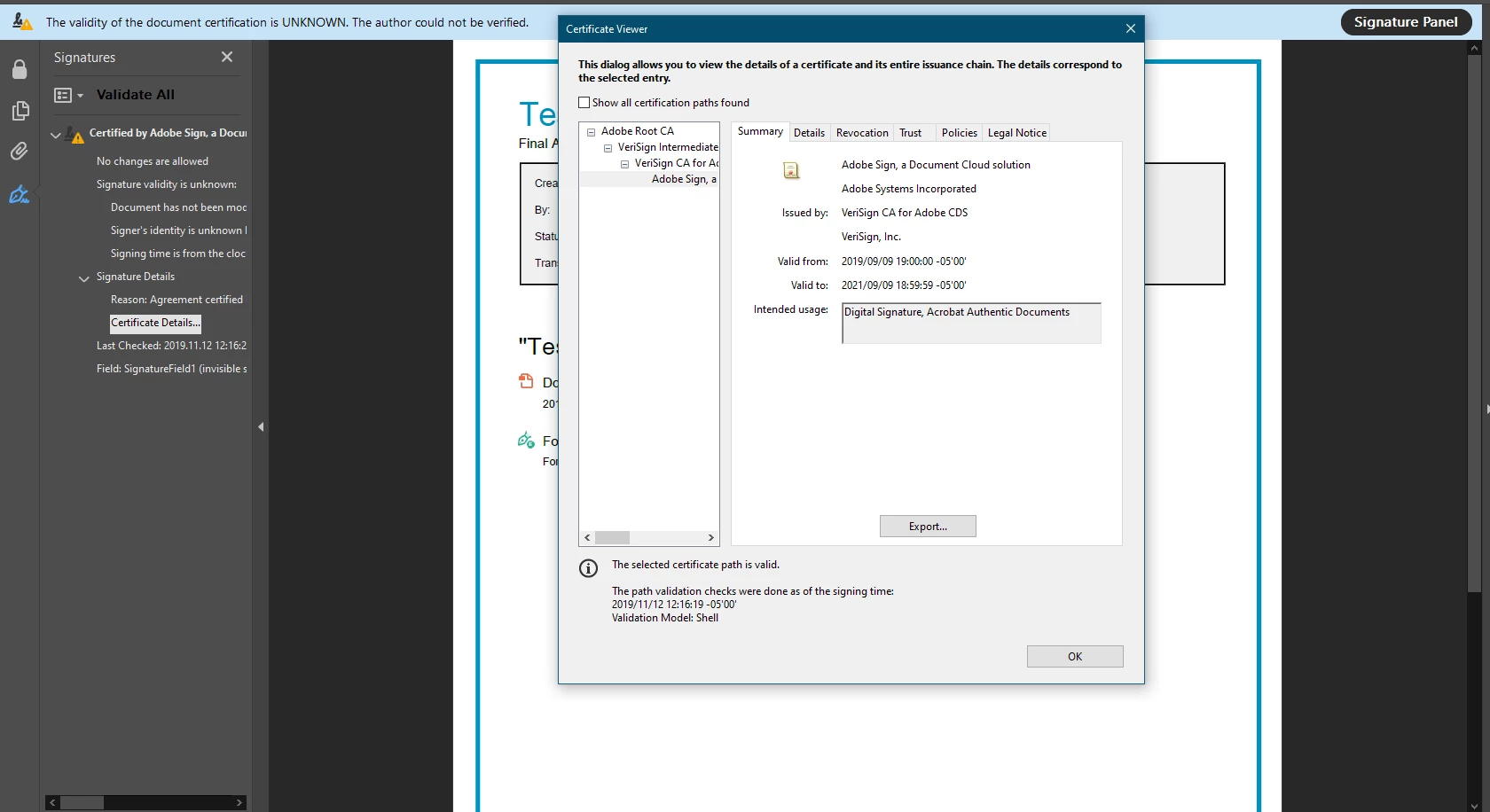Click the Export button
1490x812 pixels.
point(928,527)
